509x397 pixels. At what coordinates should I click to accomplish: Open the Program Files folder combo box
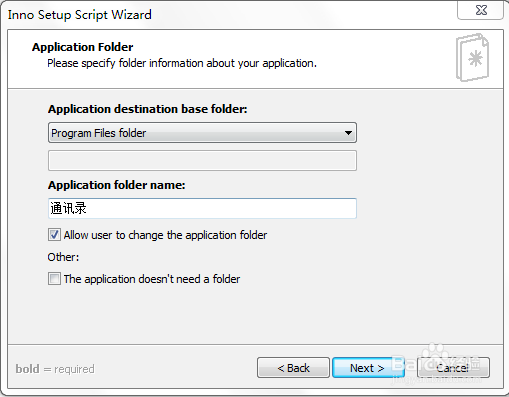[x=202, y=133]
